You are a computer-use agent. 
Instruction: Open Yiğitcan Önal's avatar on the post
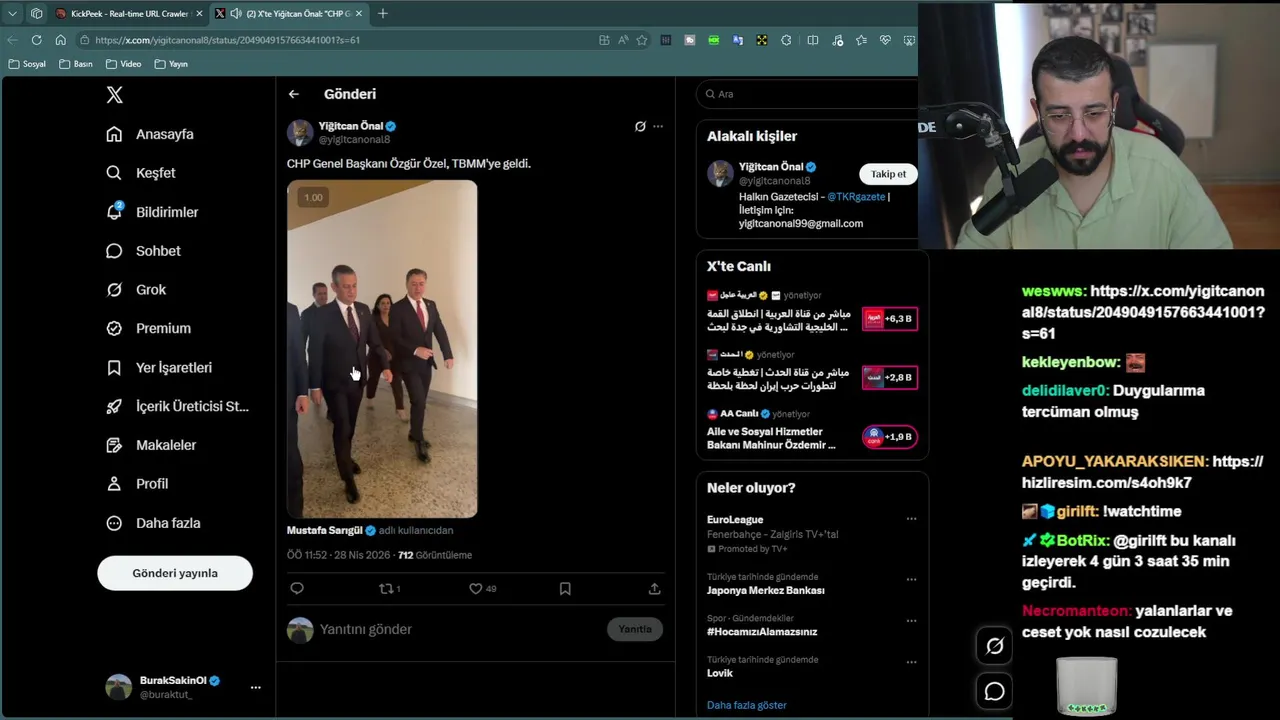click(x=300, y=132)
